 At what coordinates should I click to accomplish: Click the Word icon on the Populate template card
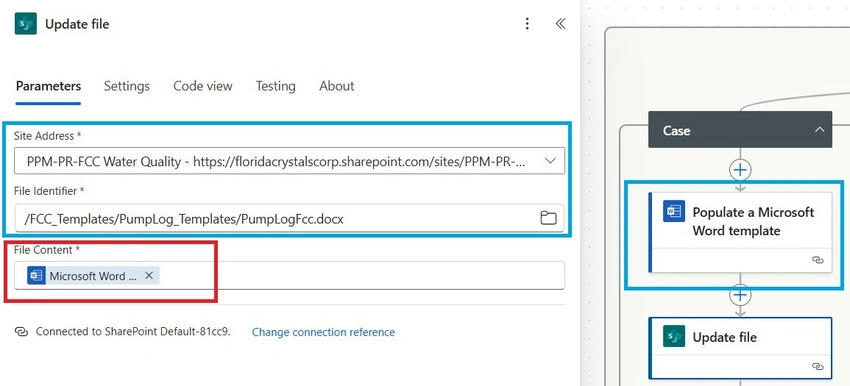(x=674, y=211)
